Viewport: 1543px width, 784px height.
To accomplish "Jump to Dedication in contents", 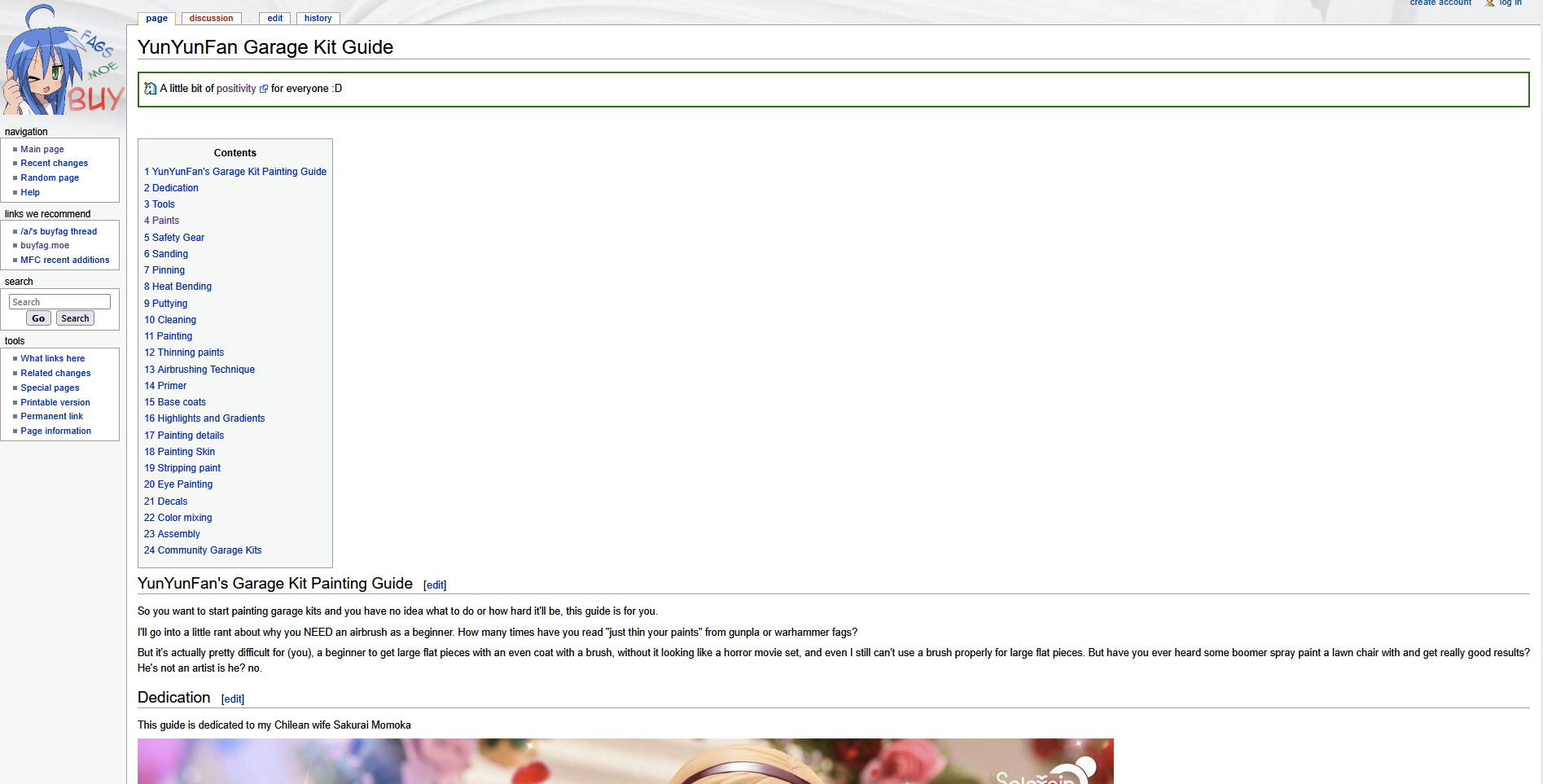I will click(171, 188).
